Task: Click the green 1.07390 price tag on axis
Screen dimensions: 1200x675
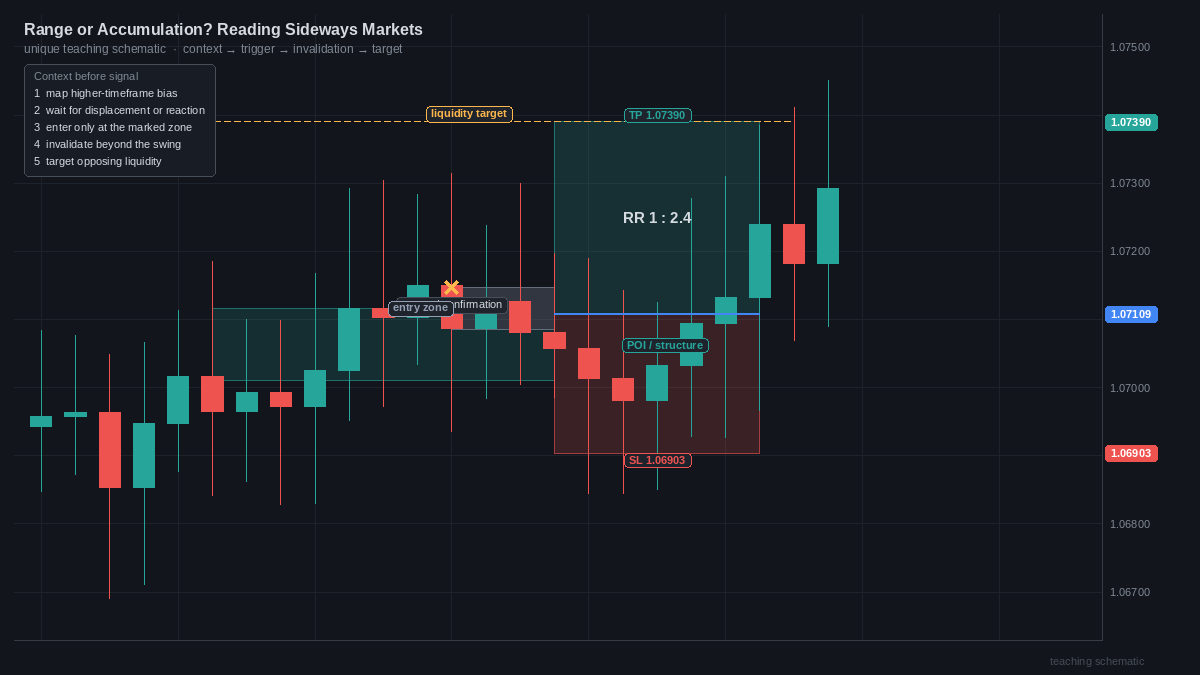Action: (1131, 122)
